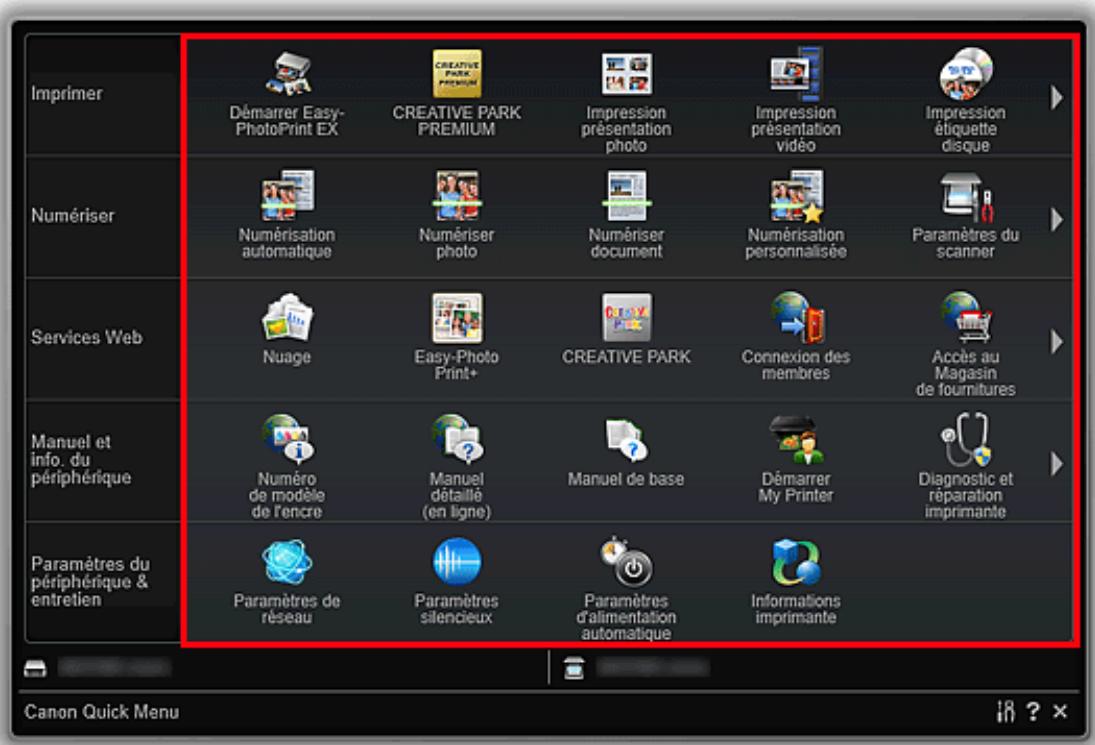Select the Imprimer category
Screen dimensions: 1095x745
pos(103,94)
